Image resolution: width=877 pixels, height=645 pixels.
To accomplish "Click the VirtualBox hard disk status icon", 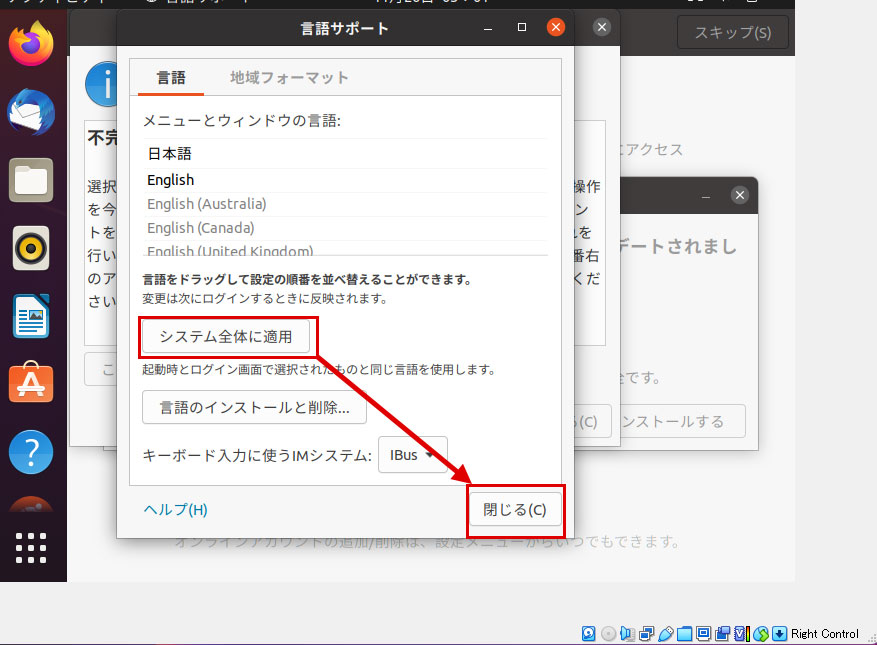I will click(x=588, y=633).
